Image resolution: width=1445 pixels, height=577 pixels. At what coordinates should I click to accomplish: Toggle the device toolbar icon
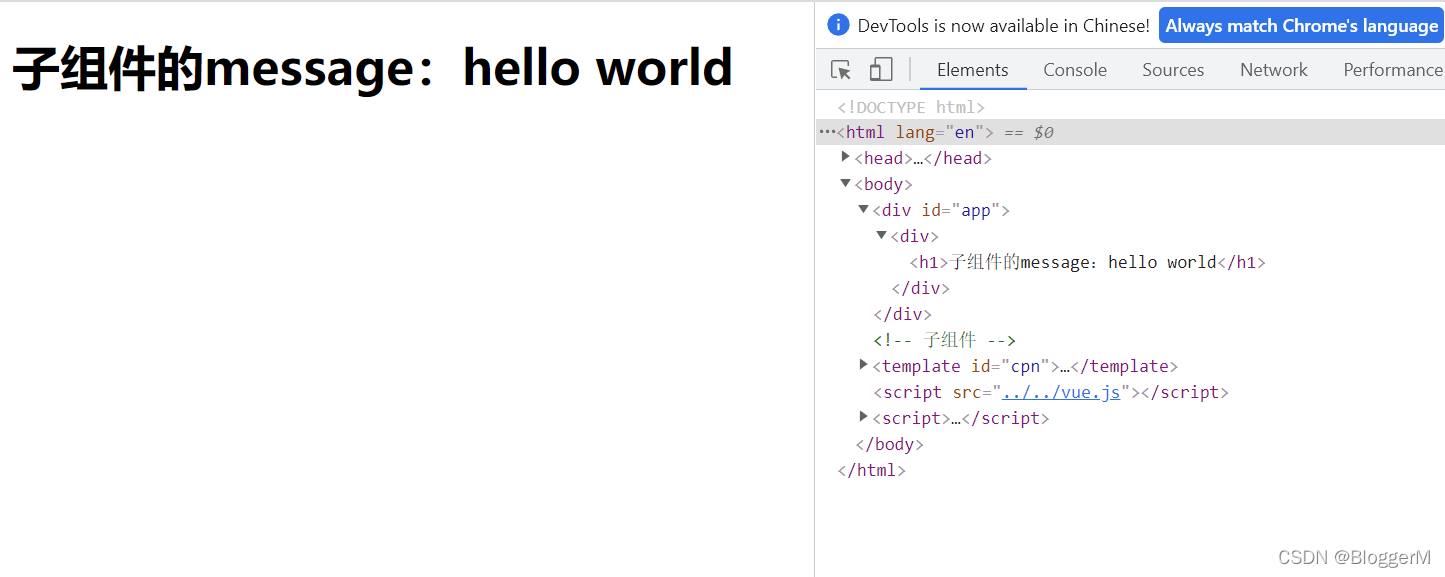point(881,70)
